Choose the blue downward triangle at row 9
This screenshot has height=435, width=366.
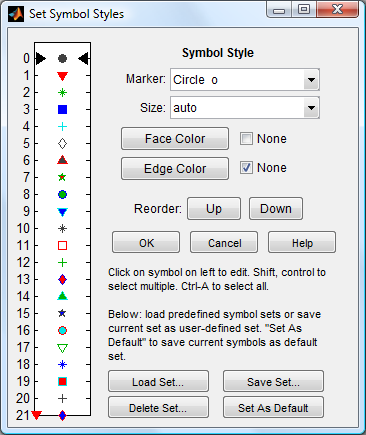point(62,212)
